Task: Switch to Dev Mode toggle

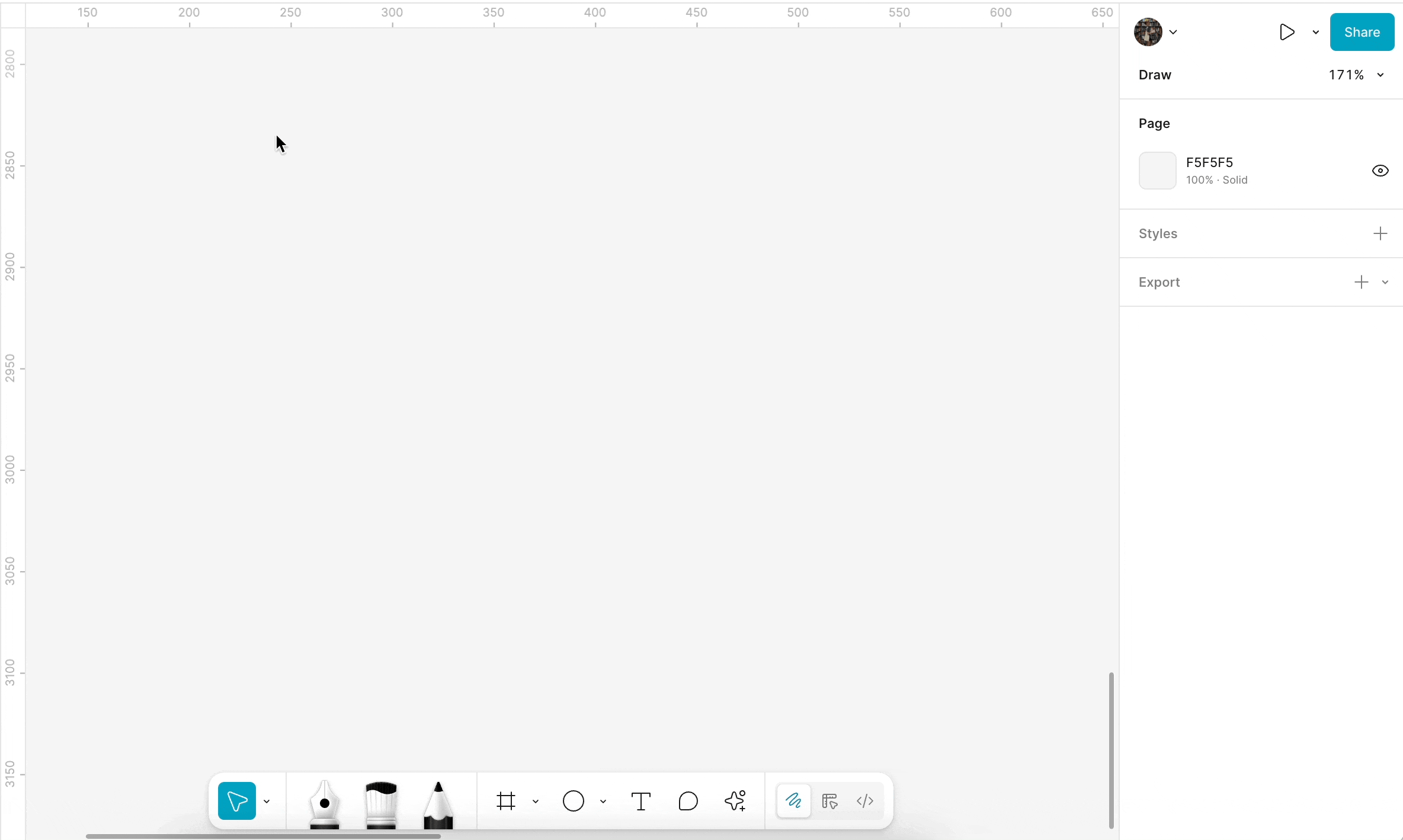Action: pos(865,801)
